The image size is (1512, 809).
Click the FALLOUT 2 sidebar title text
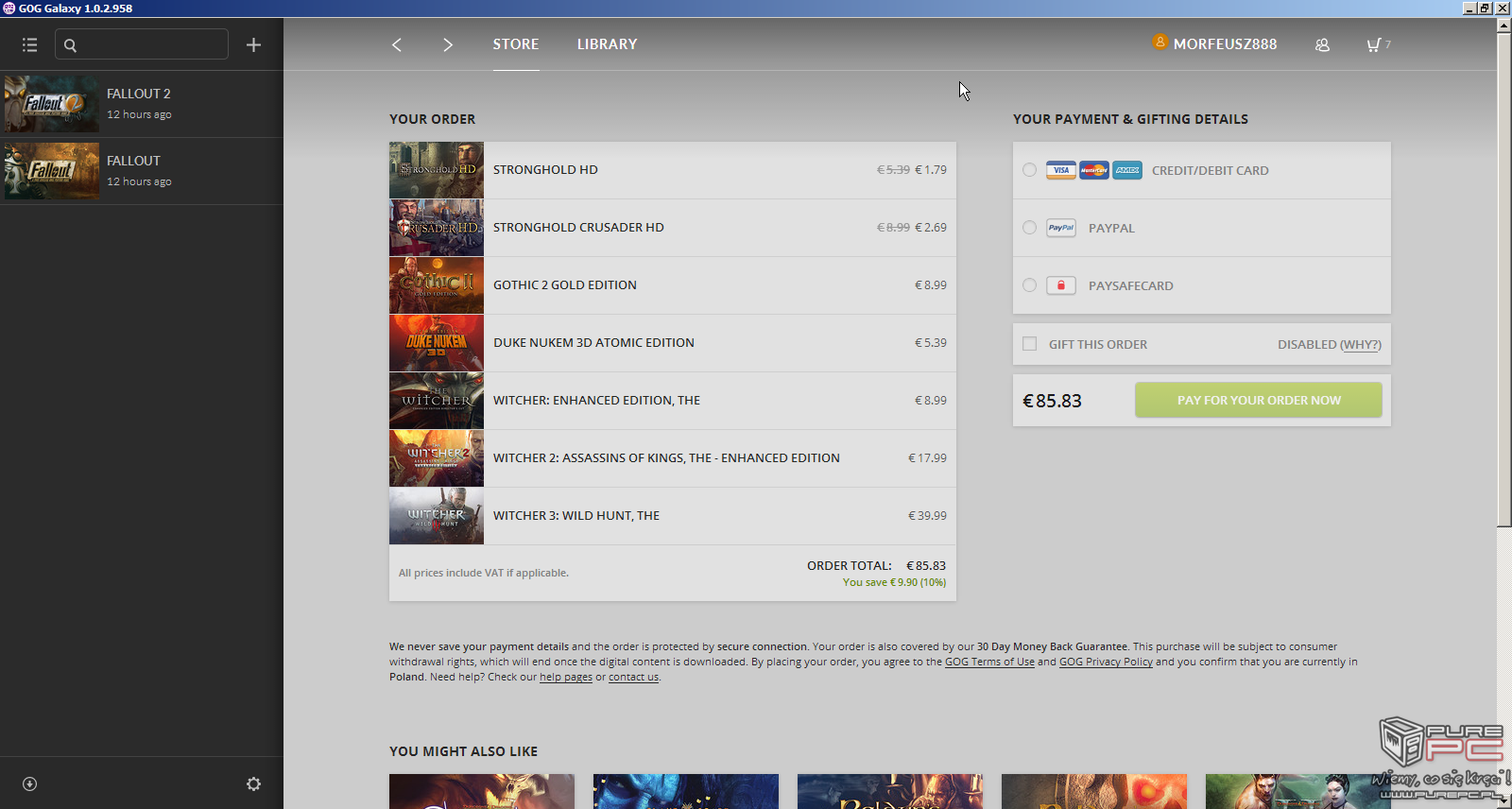139,94
